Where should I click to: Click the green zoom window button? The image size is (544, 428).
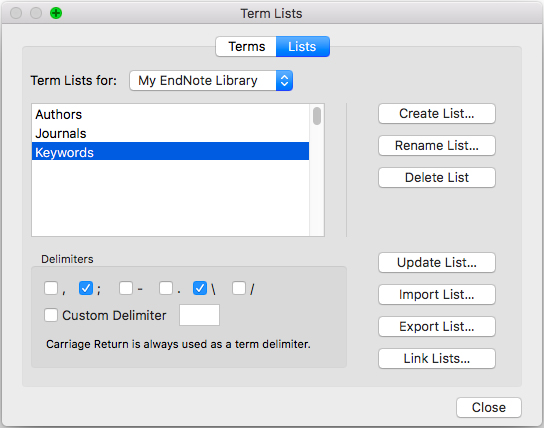[56, 13]
